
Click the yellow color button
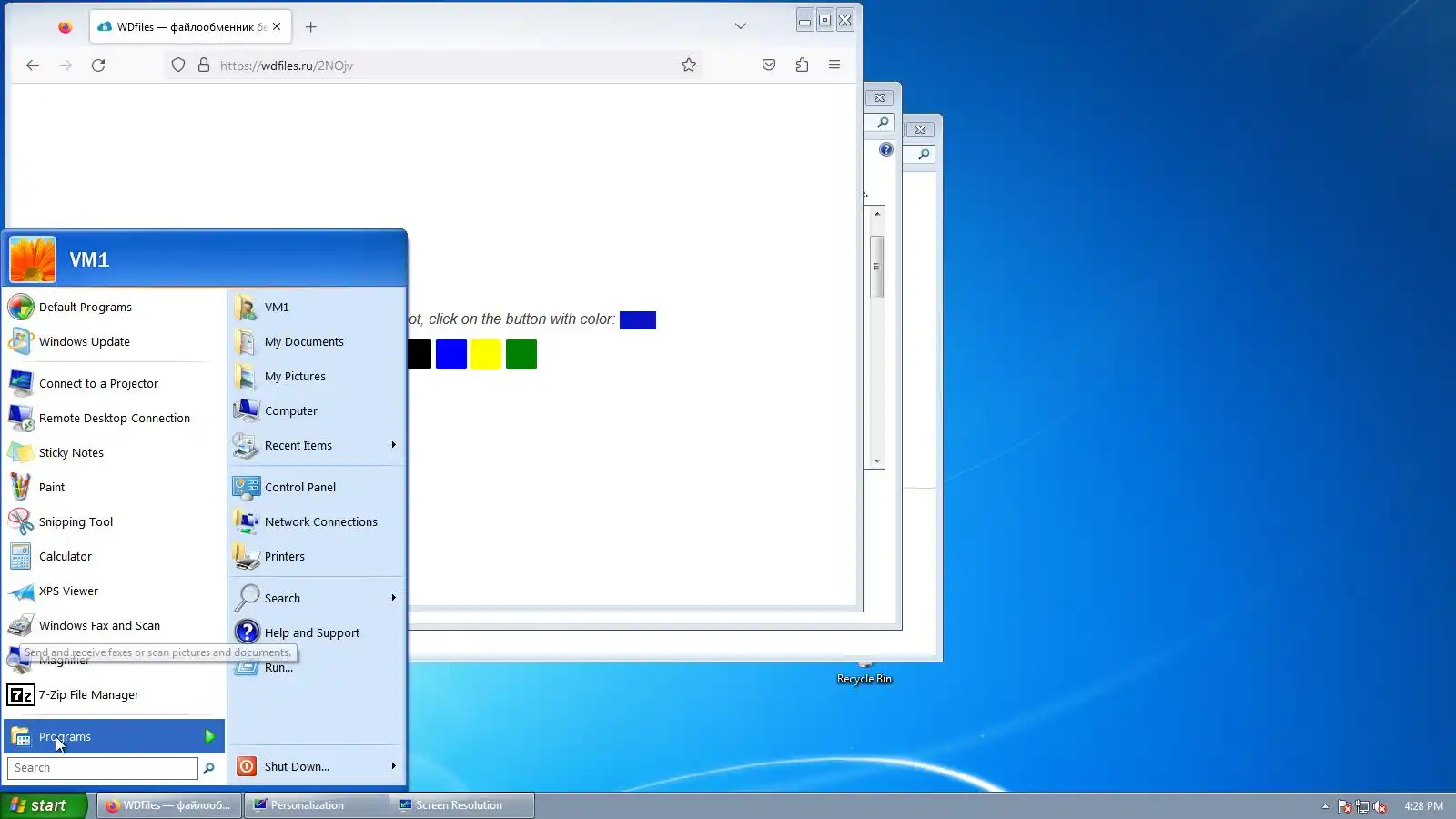pos(486,354)
